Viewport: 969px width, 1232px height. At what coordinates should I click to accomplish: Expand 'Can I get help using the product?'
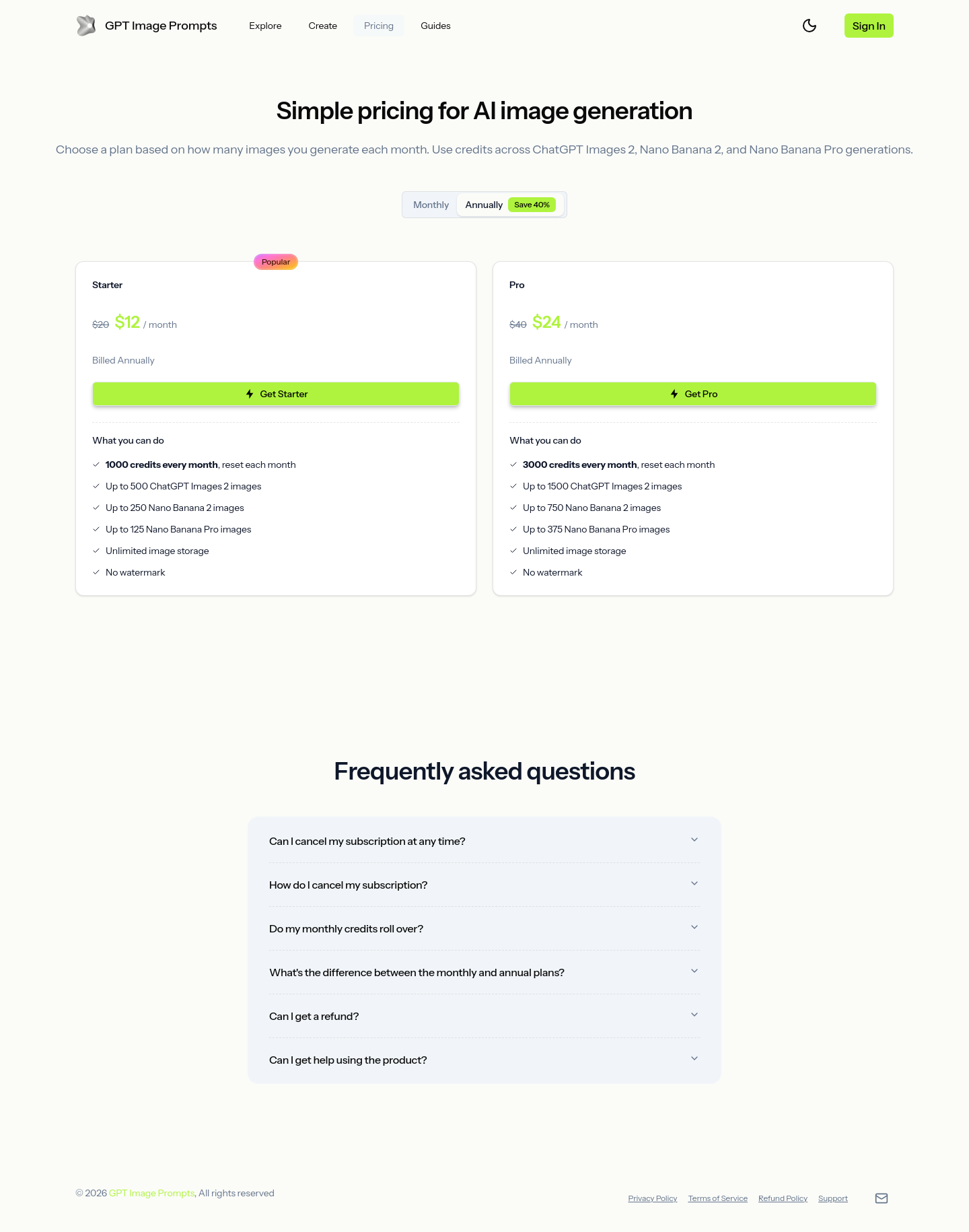pos(485,1060)
